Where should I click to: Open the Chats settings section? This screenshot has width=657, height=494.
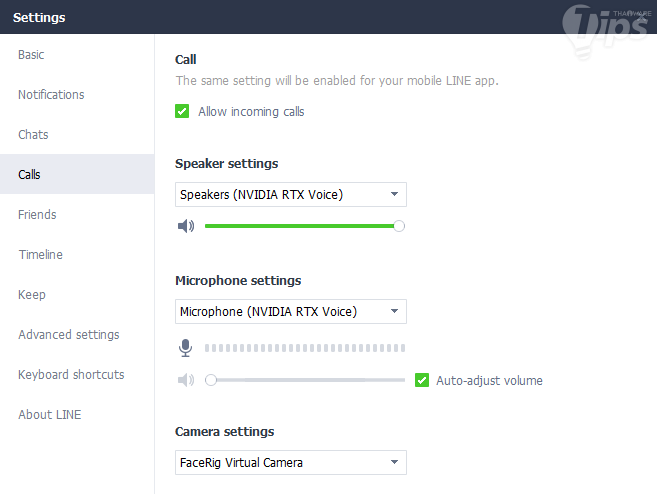pyautogui.click(x=77, y=134)
